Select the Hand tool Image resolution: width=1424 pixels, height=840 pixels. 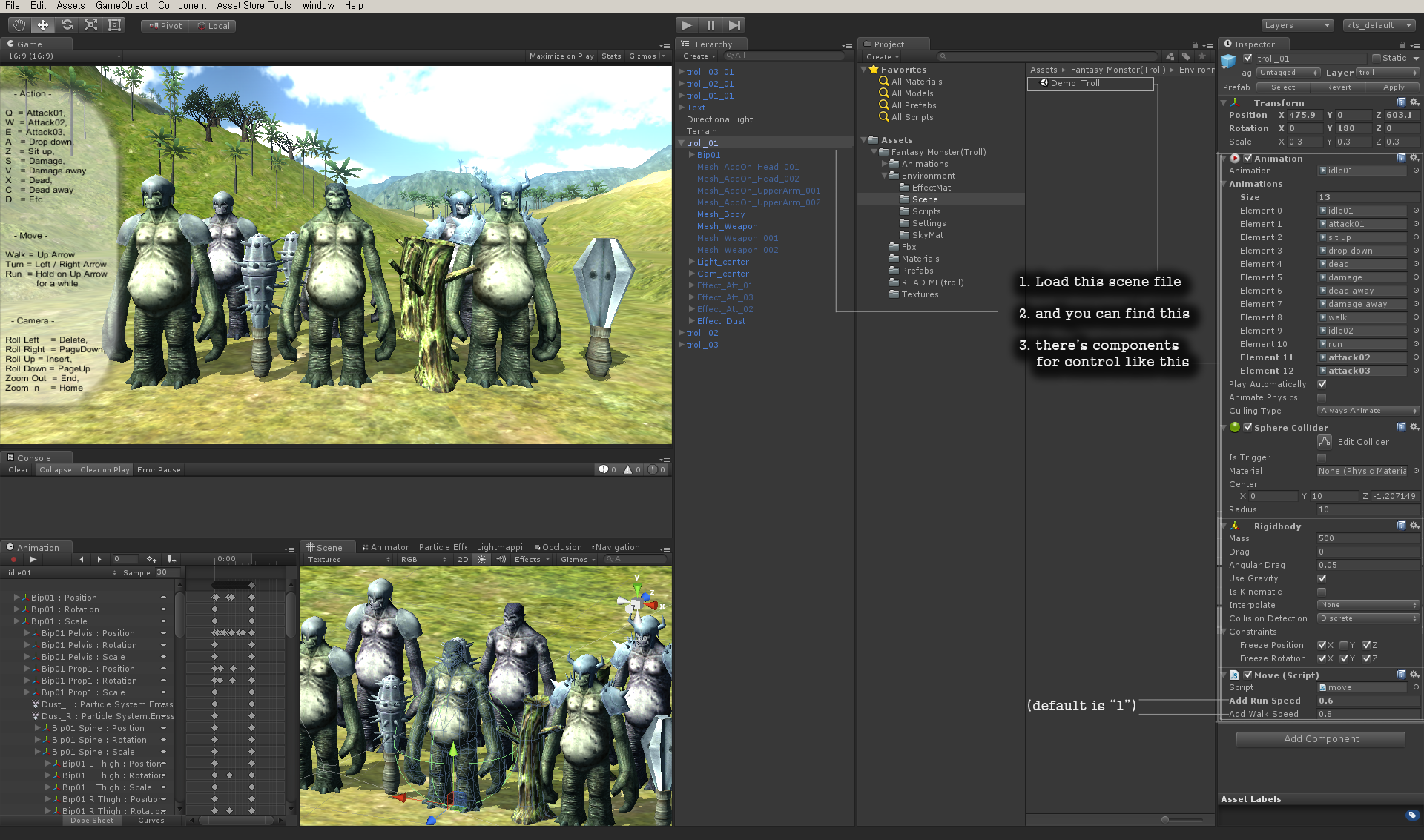tap(19, 25)
